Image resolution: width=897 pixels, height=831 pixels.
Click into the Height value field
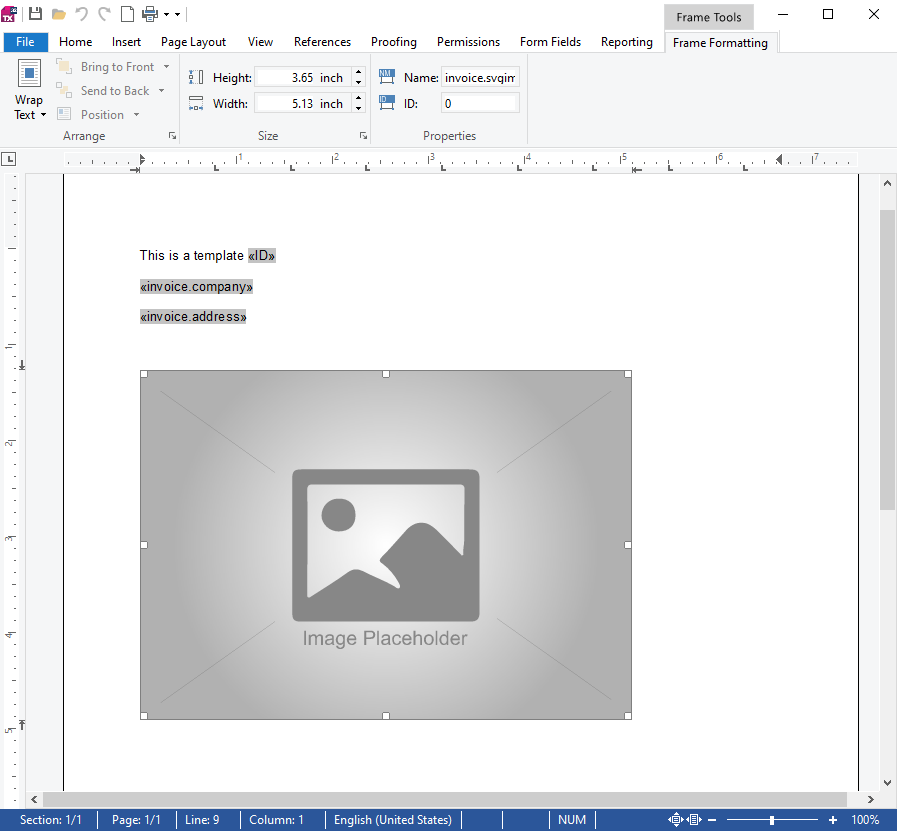(x=303, y=77)
